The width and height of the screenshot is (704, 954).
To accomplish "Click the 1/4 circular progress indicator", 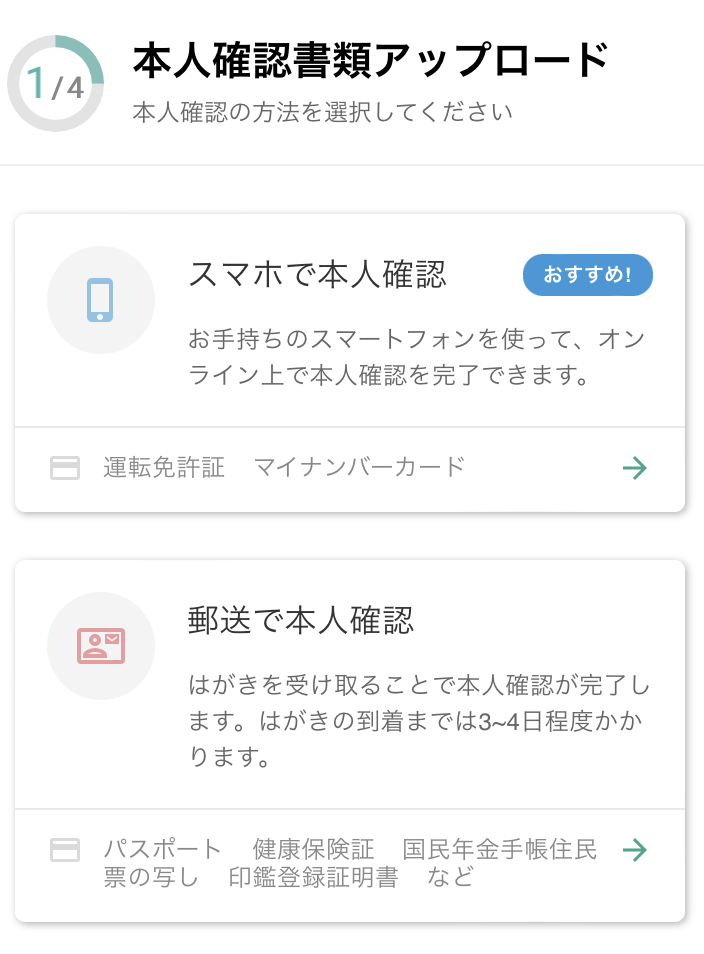I will click(x=55, y=83).
